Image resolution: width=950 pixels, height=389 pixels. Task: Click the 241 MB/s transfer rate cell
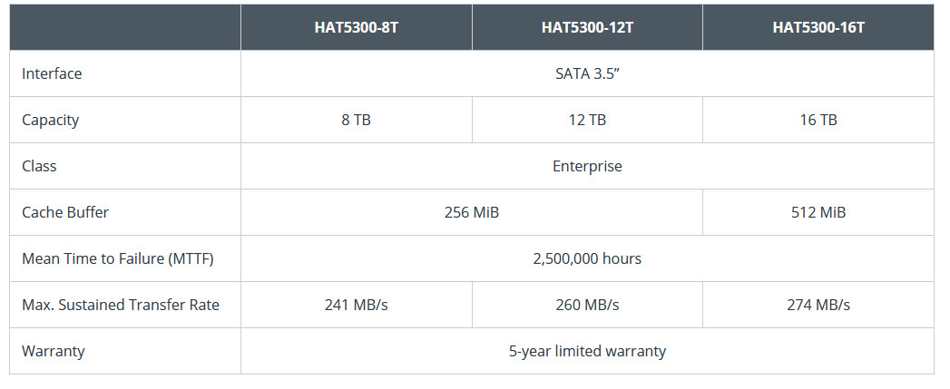356,305
